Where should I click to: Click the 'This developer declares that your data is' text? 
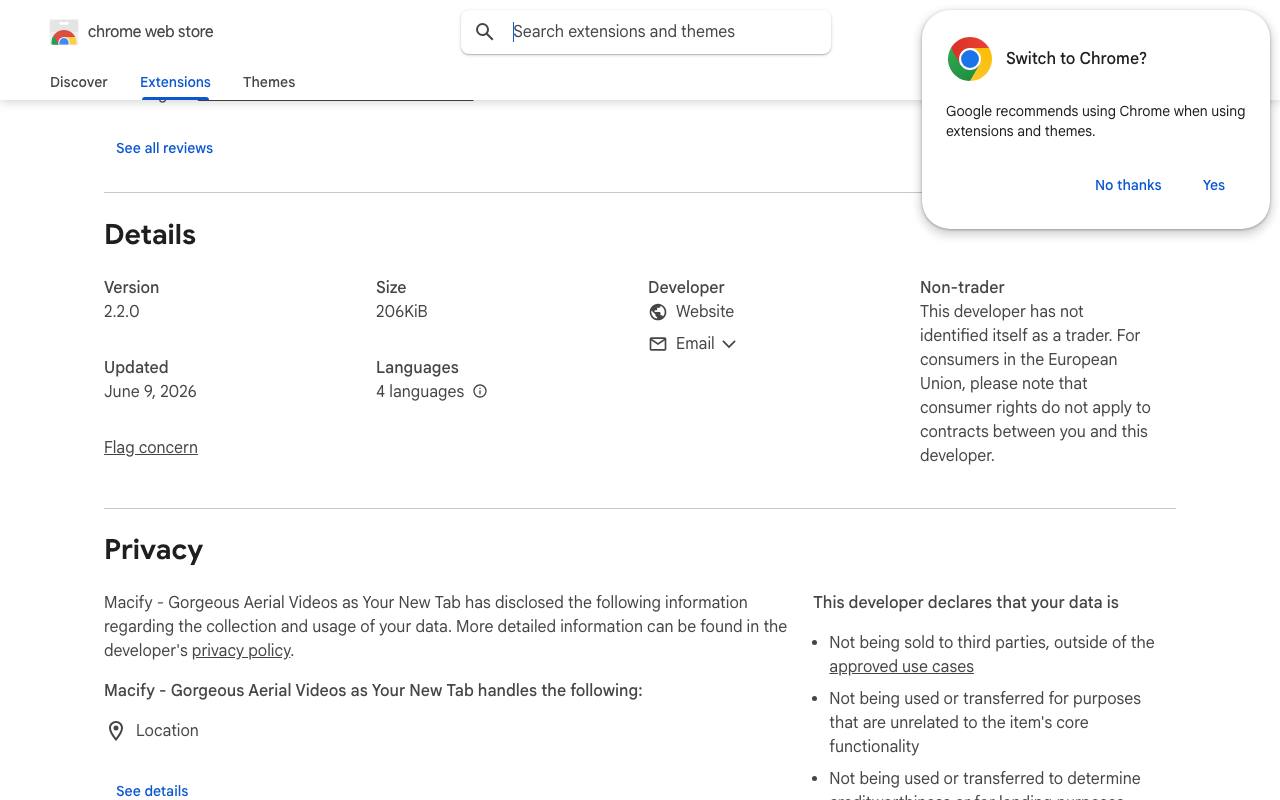[966, 603]
